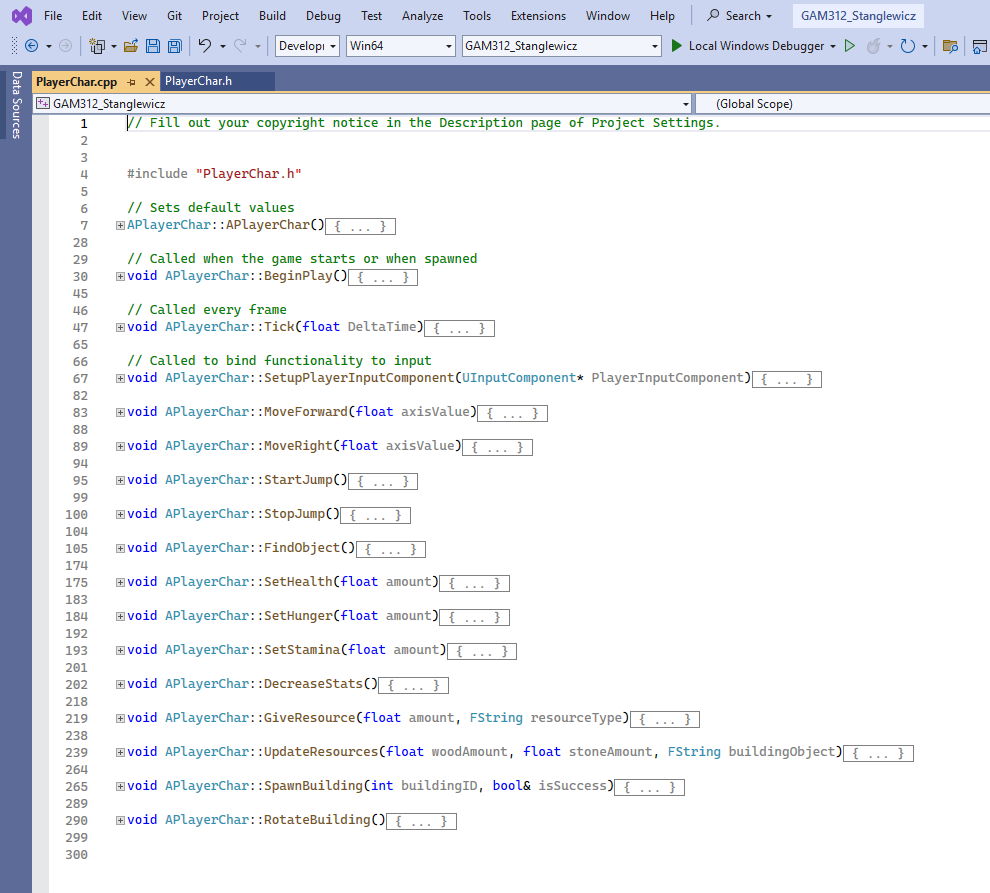Click the search magnifier icon in title bar
The width and height of the screenshot is (990, 893).
(713, 15)
